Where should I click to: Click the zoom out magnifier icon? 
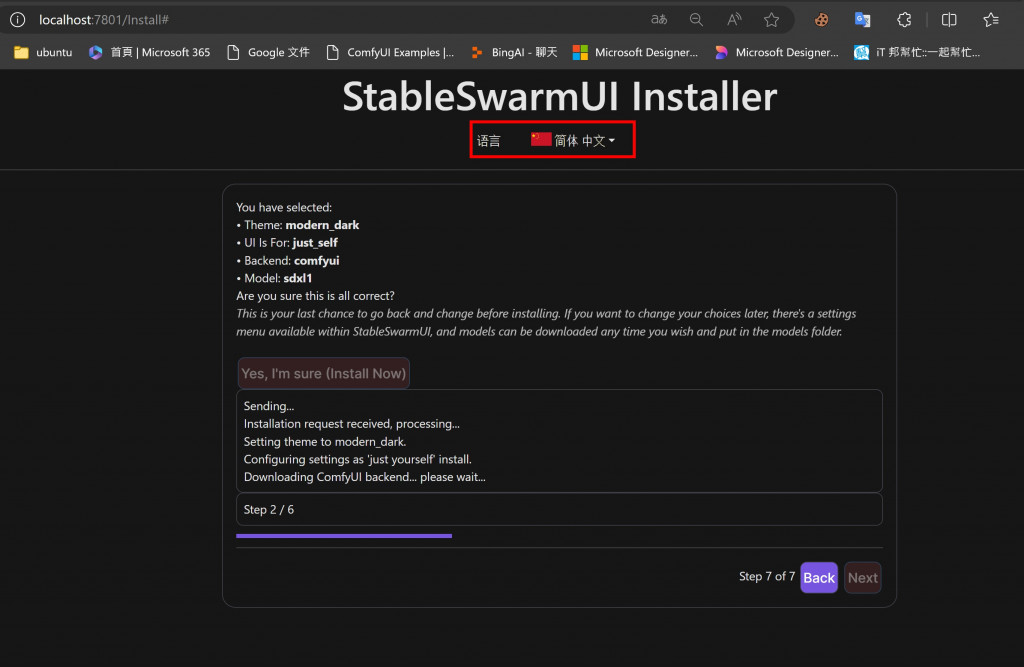(x=696, y=20)
